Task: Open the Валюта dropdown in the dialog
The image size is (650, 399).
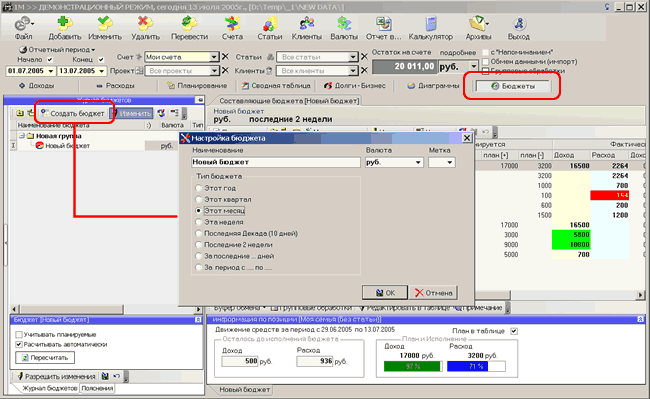Action: tap(418, 162)
